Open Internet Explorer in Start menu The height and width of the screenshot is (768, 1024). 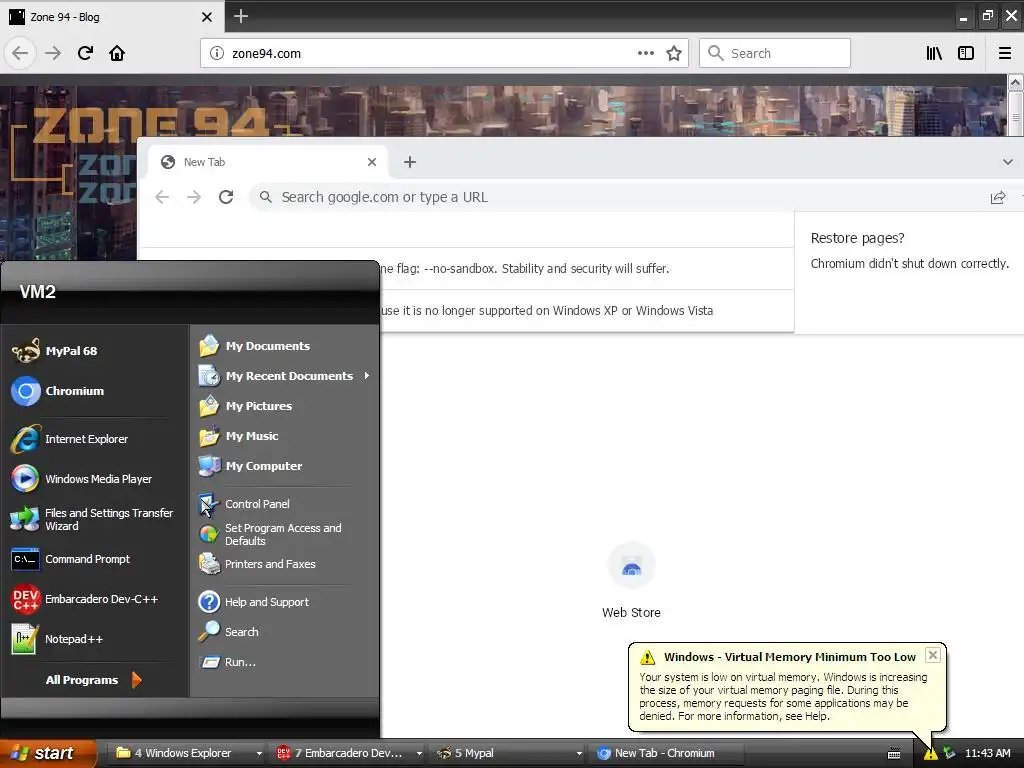71,439
